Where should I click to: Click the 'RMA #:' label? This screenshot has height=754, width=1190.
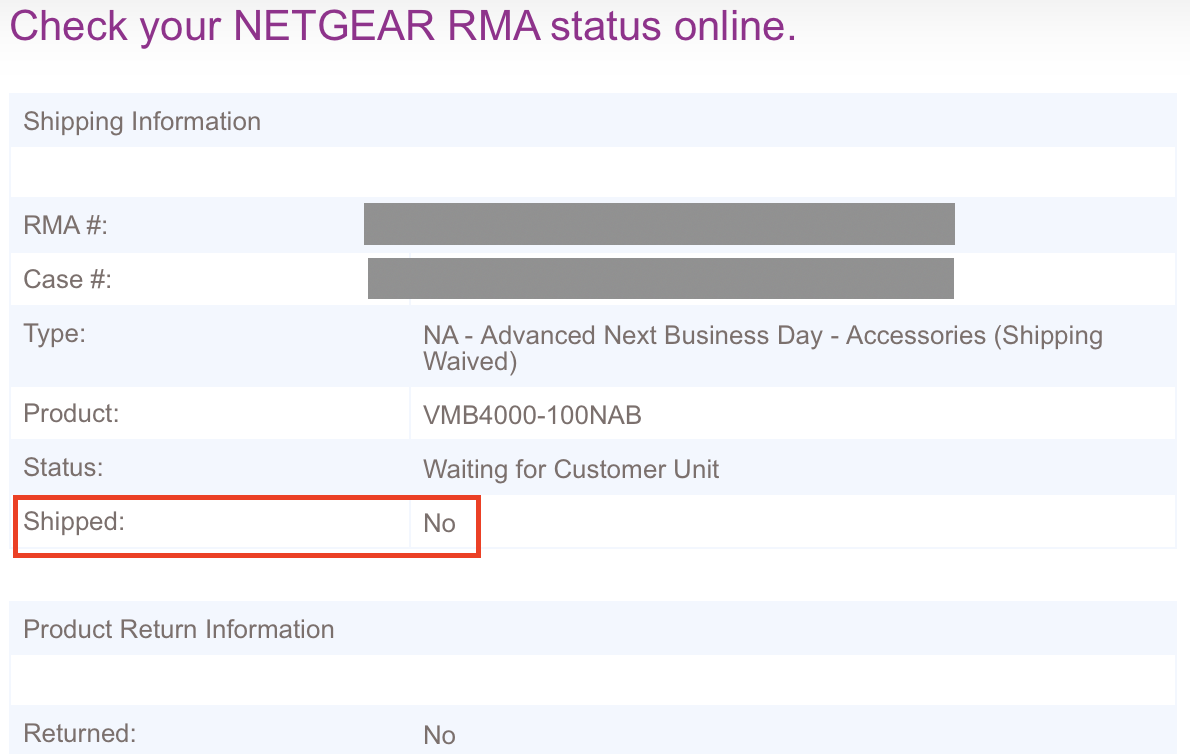pyautogui.click(x=65, y=225)
